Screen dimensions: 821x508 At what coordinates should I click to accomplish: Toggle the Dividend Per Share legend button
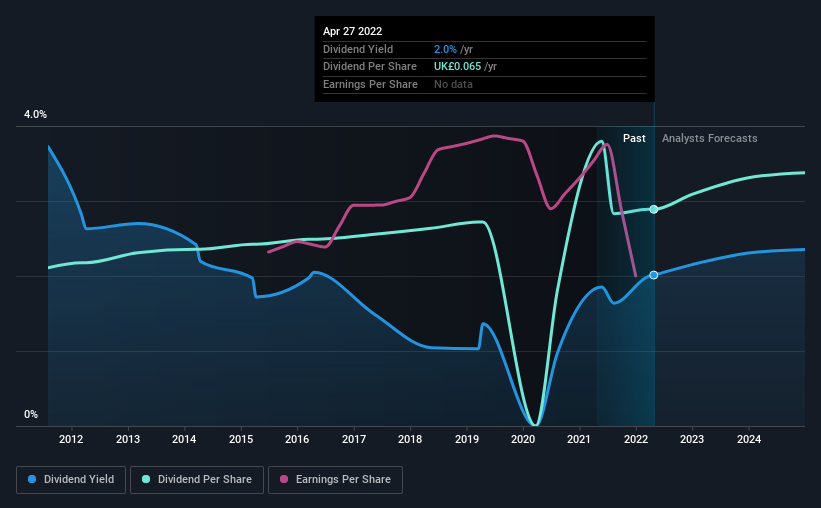pos(197,480)
